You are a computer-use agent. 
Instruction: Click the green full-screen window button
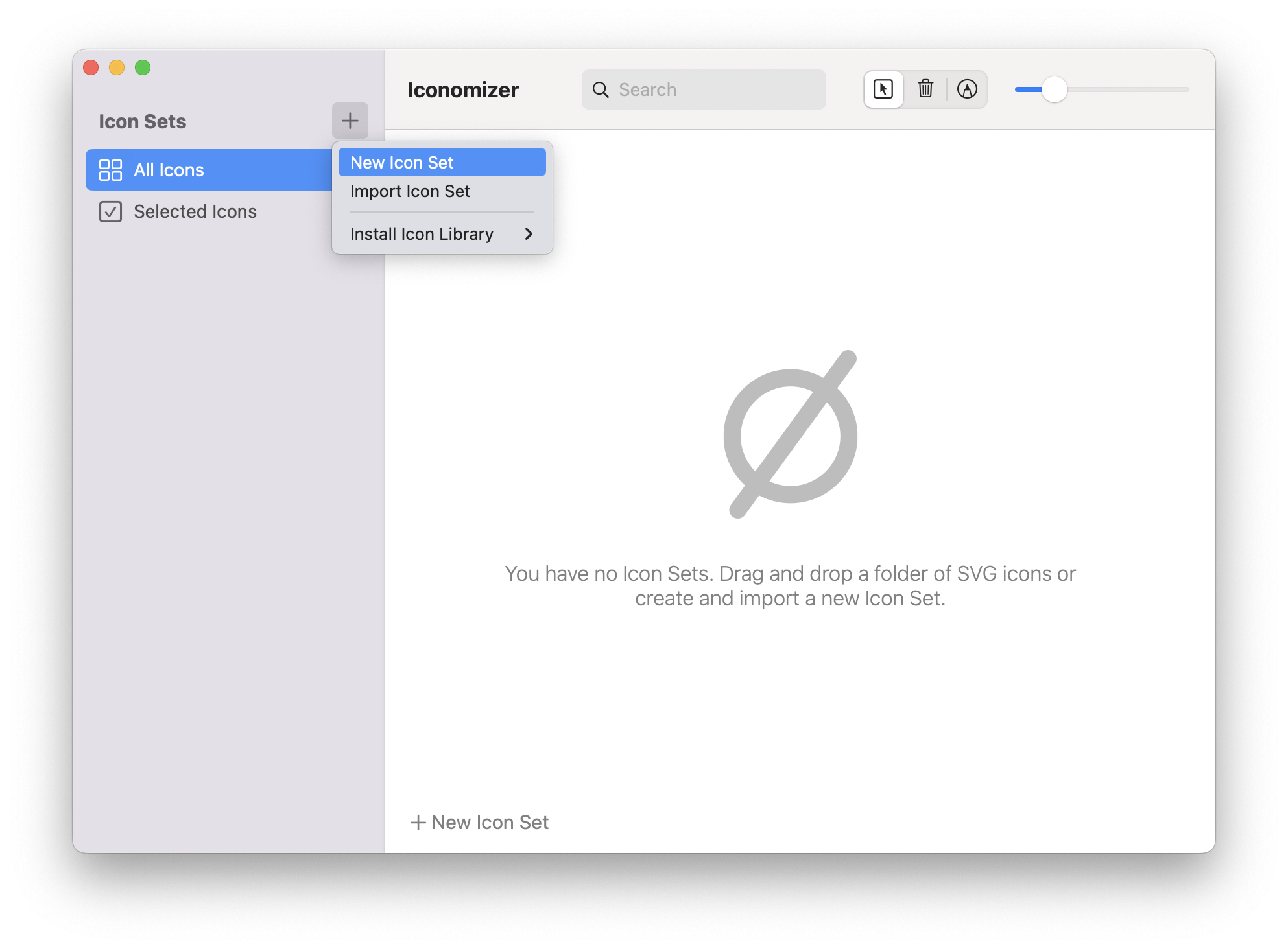143,67
